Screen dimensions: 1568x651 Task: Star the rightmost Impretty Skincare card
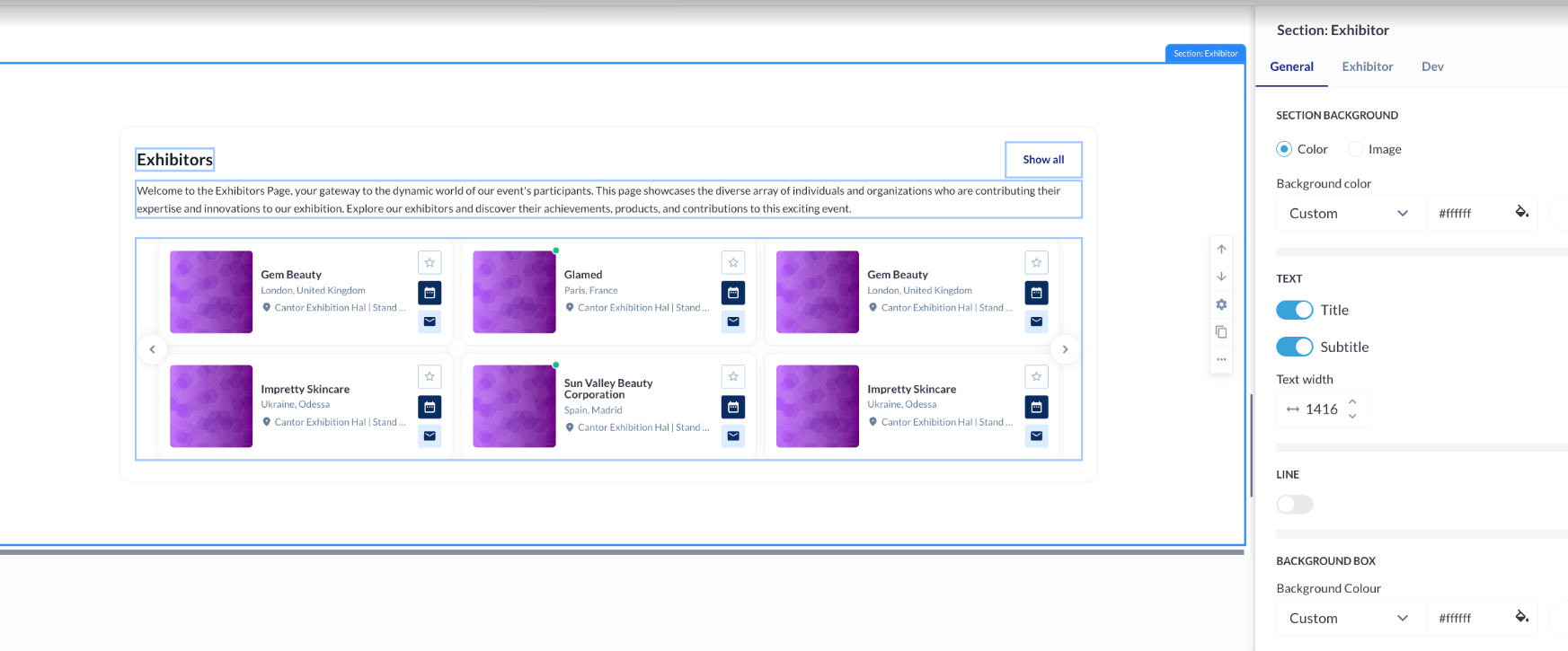coord(1036,377)
